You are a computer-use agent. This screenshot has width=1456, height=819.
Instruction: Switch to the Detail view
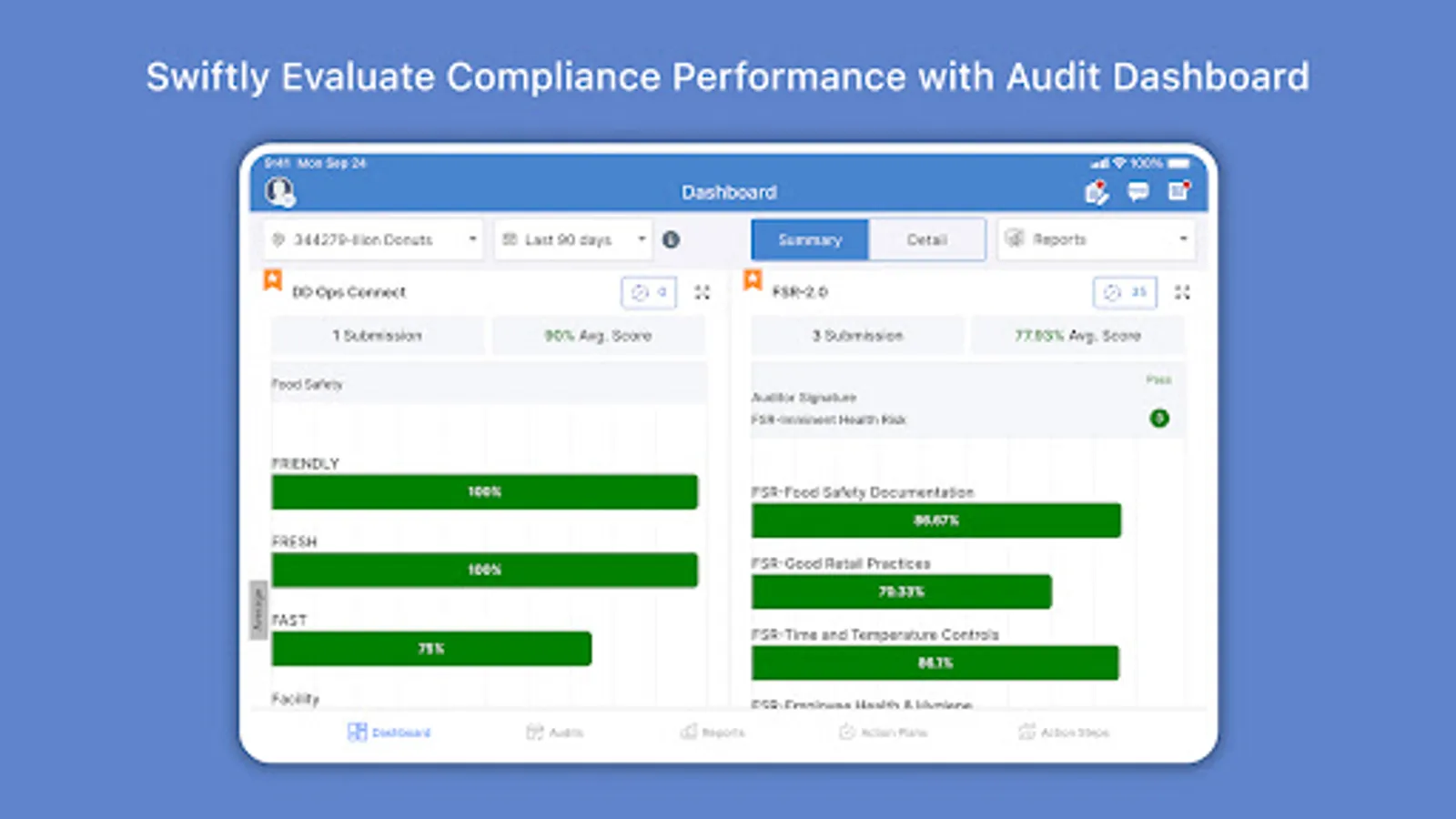point(927,239)
